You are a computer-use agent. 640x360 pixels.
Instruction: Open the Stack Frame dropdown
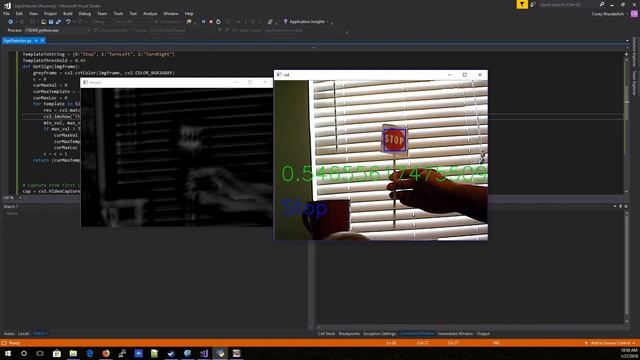pos(305,30)
